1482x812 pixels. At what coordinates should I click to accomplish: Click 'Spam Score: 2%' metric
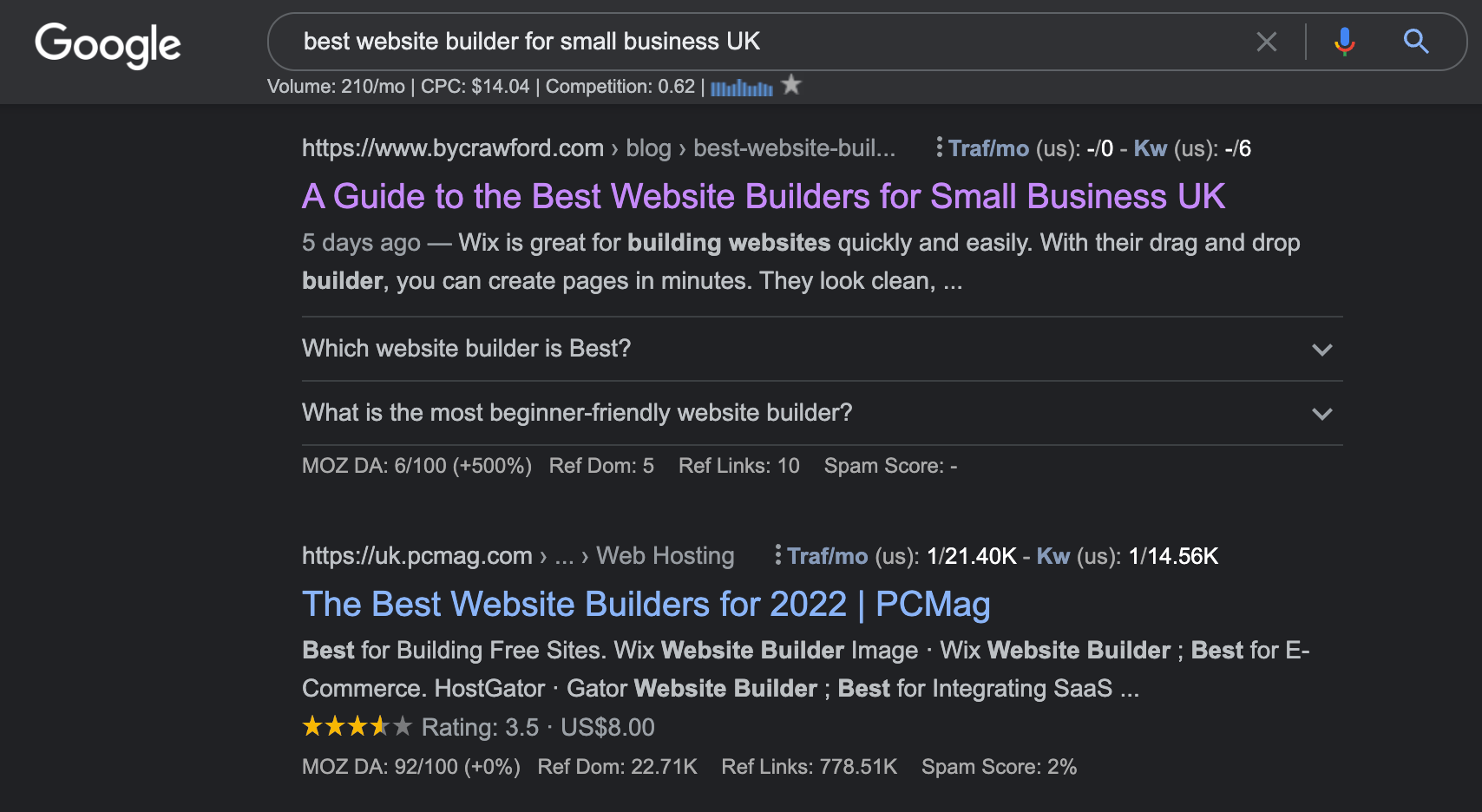point(999,767)
